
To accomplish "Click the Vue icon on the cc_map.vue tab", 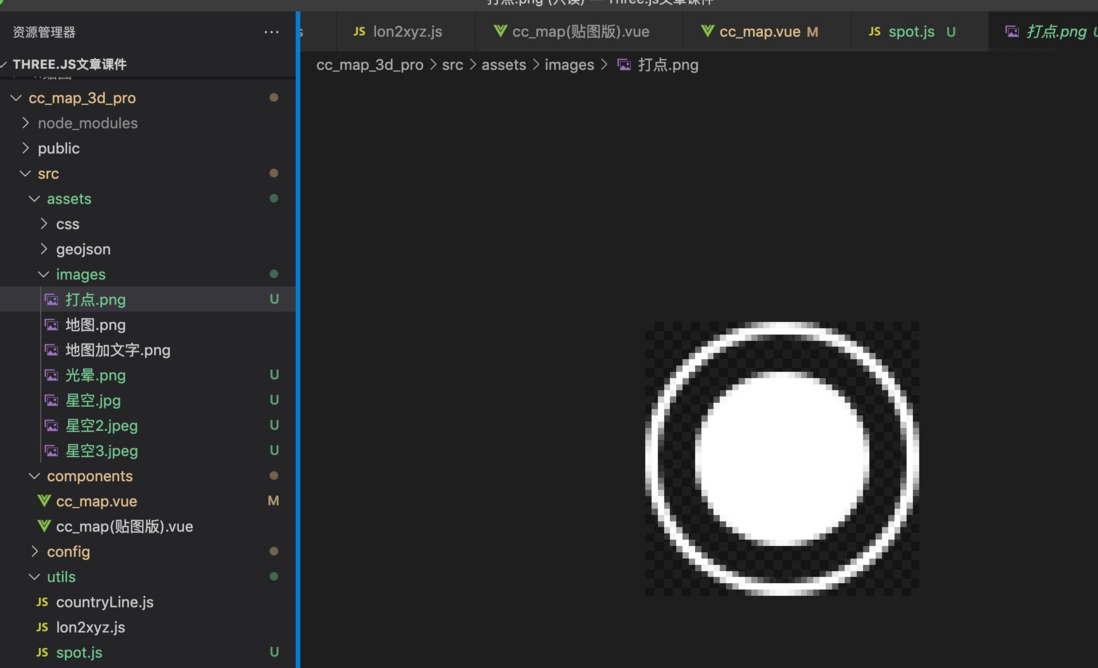I will coord(707,32).
